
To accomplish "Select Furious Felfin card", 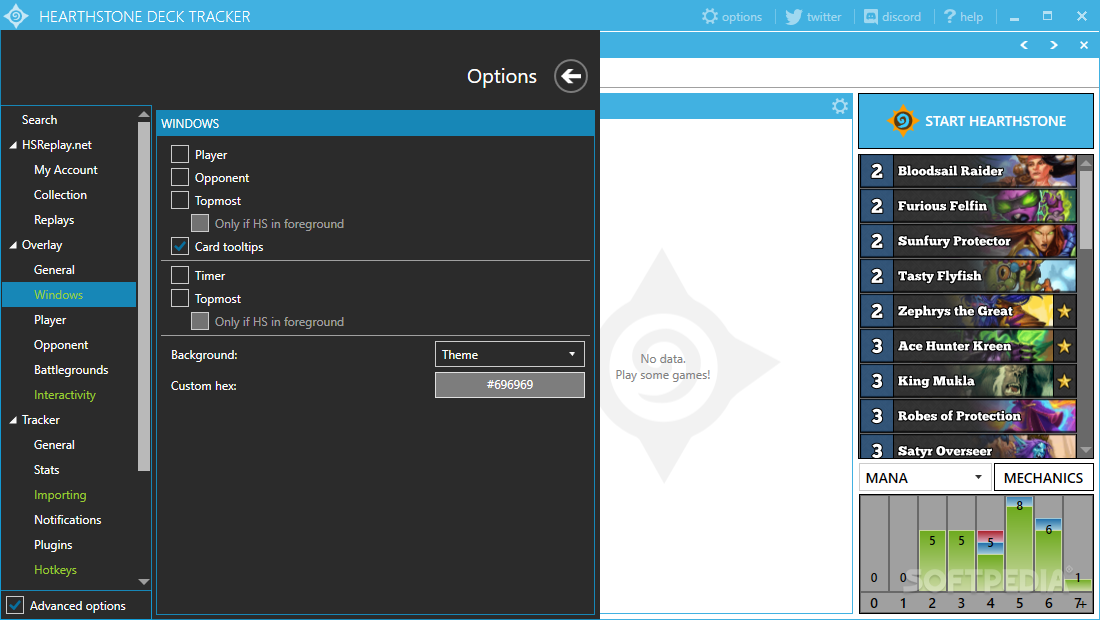I will 968,205.
